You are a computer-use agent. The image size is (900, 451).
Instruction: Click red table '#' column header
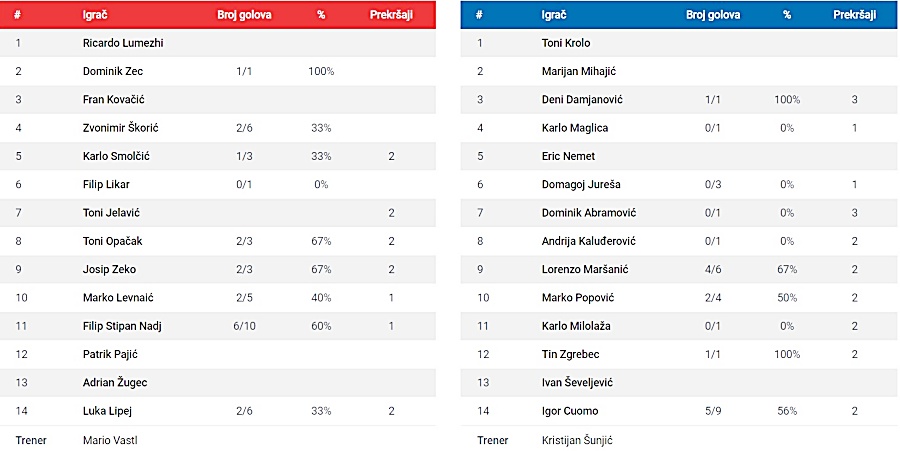click(x=20, y=15)
